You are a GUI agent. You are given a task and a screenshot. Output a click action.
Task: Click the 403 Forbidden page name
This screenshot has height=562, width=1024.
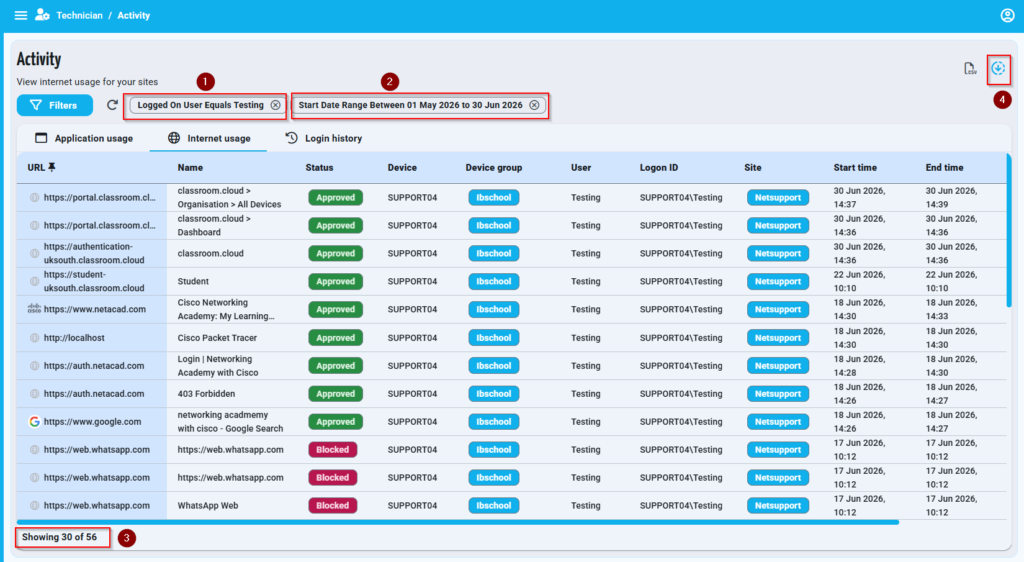pyautogui.click(x=206, y=394)
